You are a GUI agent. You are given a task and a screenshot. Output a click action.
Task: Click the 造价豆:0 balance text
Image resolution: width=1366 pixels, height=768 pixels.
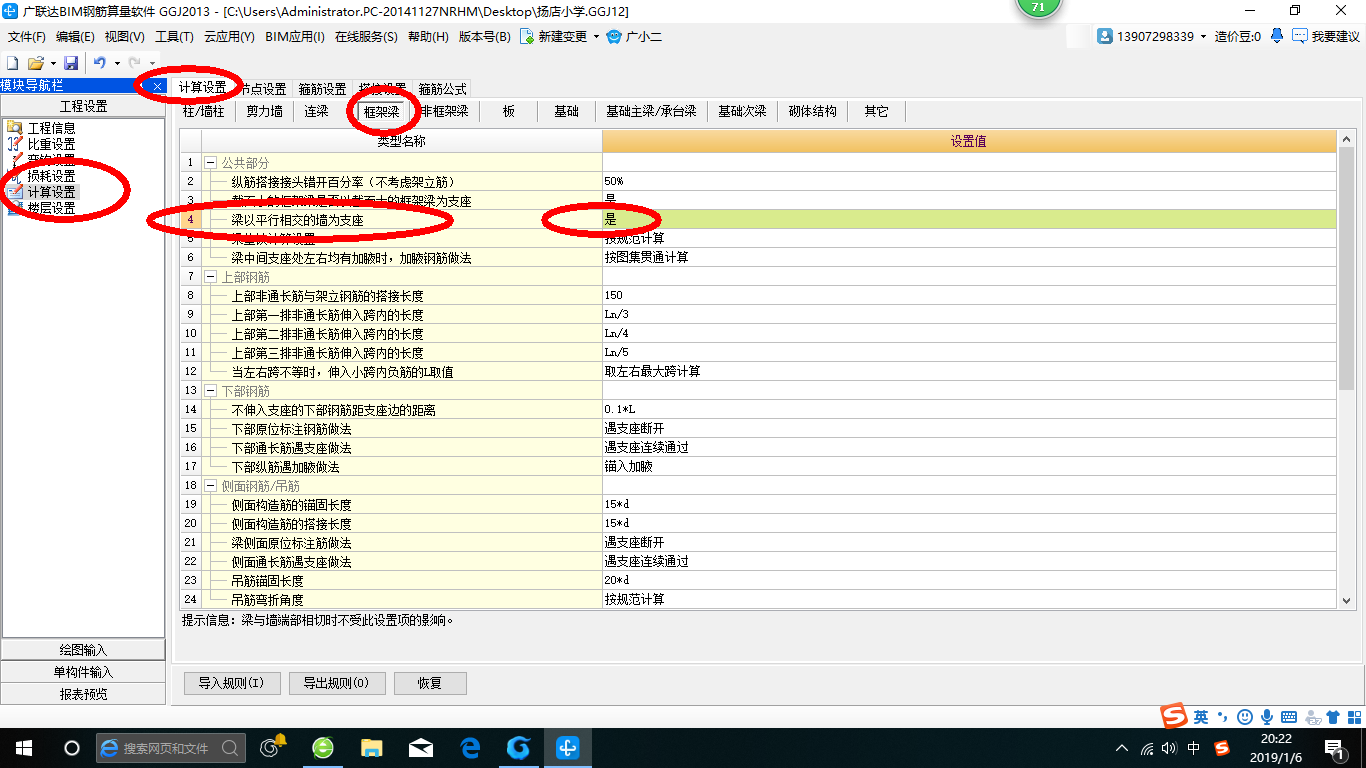click(x=1238, y=37)
